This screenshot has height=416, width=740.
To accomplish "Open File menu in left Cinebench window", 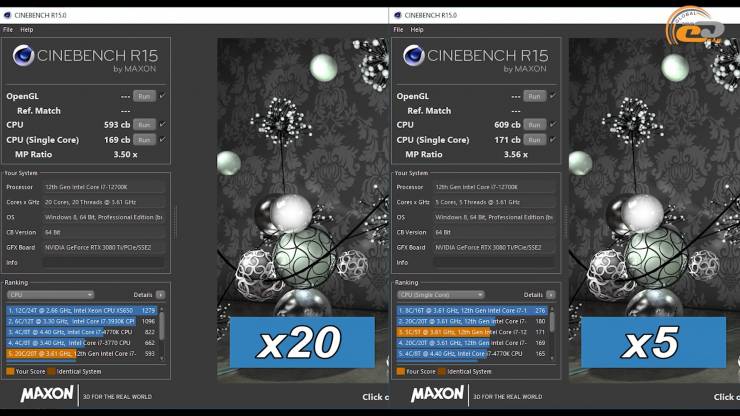I will point(8,30).
